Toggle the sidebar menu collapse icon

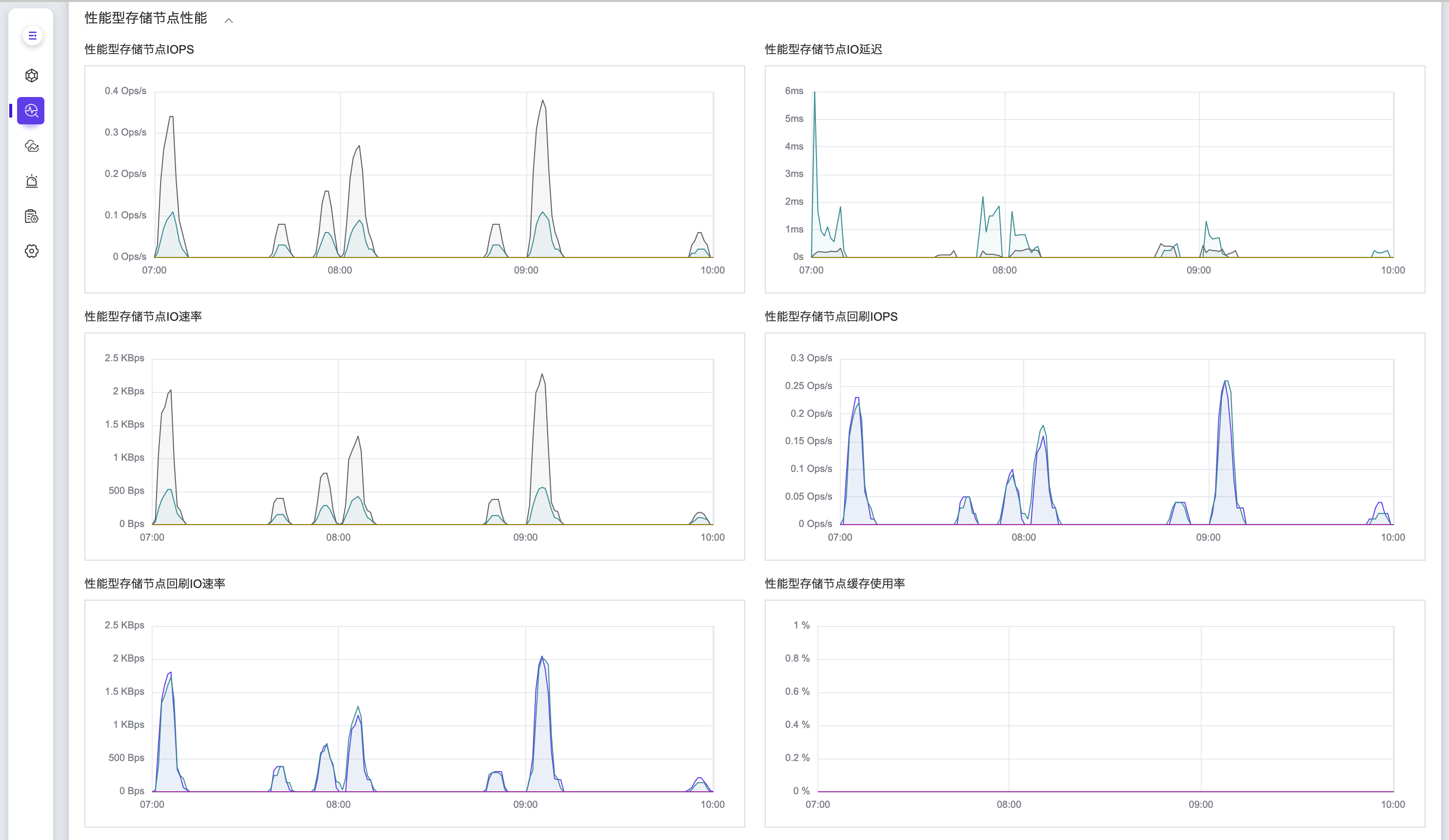click(x=32, y=36)
